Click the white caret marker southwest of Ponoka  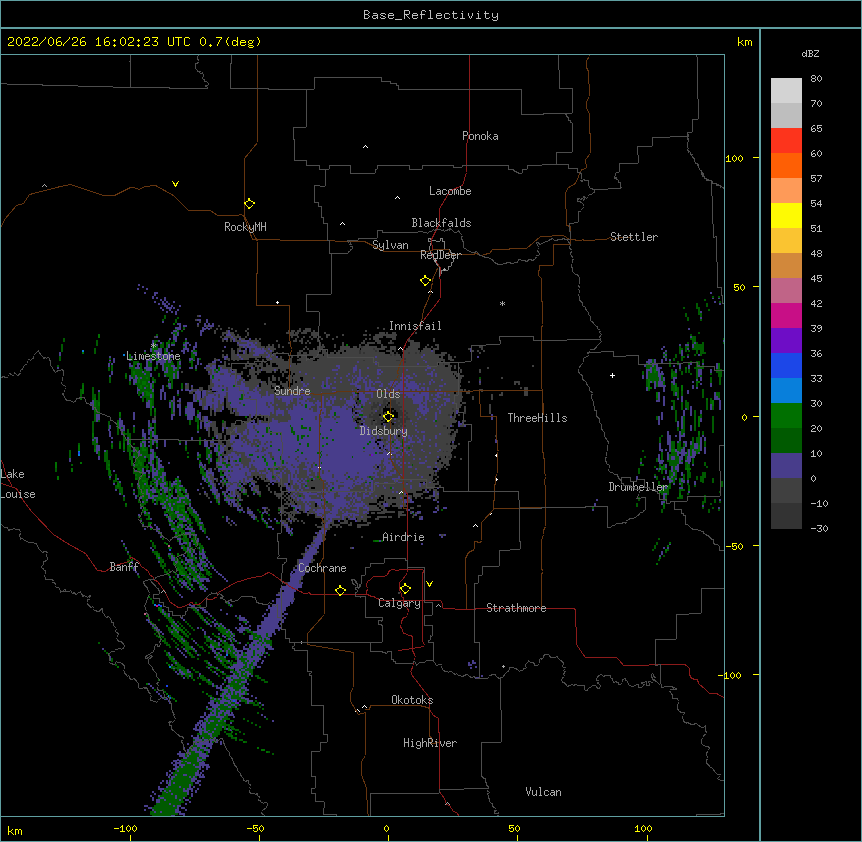(366, 147)
